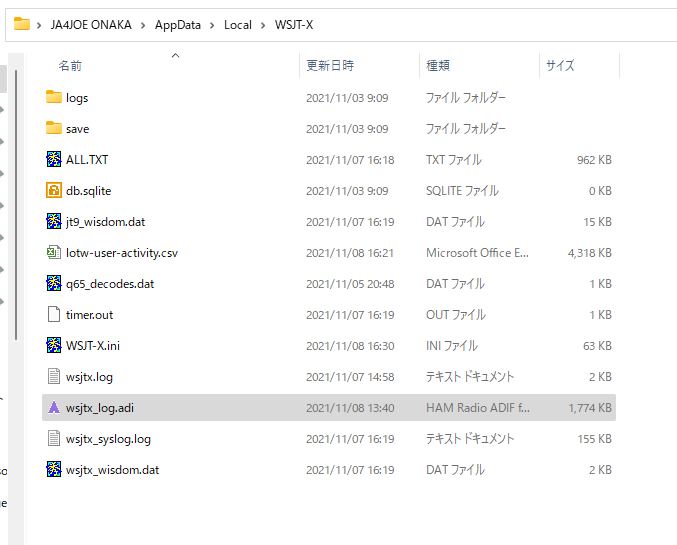
Task: Click the wsjtx_wisdom.dat file icon
Action: coord(54,469)
